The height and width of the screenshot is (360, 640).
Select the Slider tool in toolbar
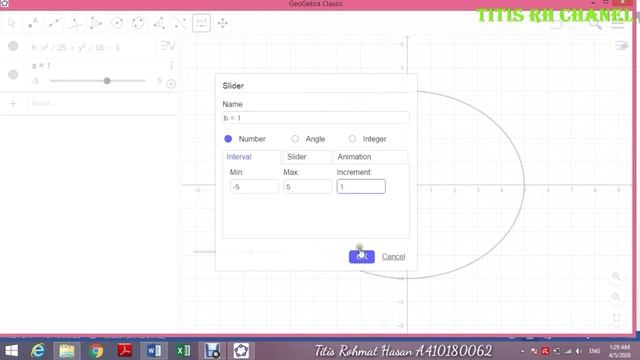point(201,23)
